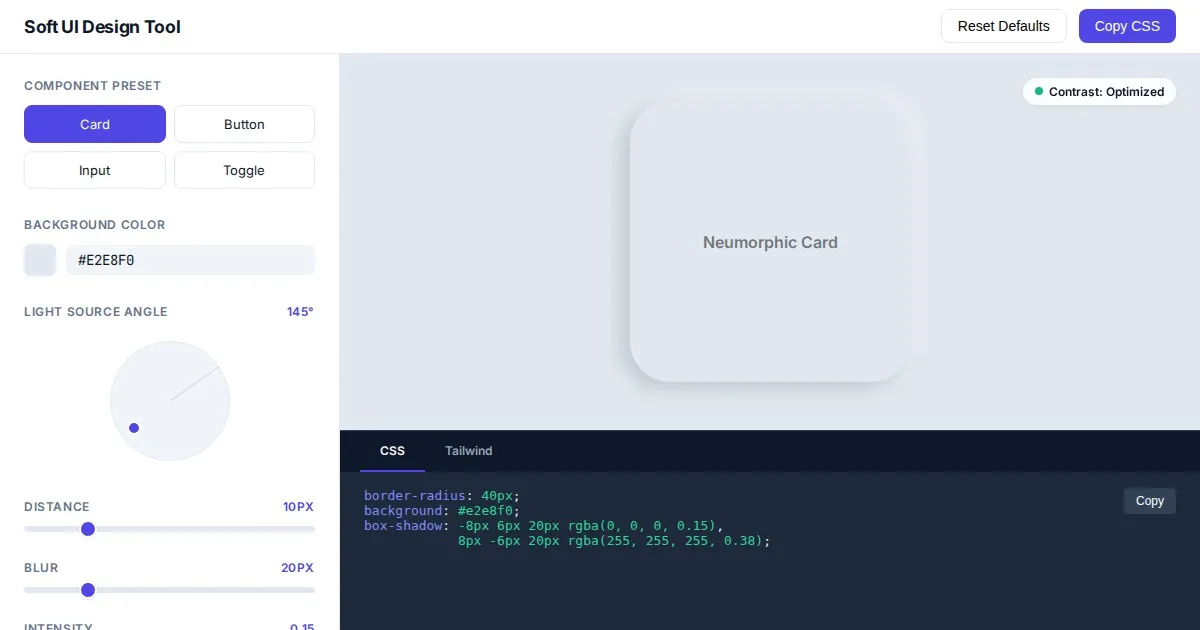Pick the Toggle component preset
The height and width of the screenshot is (630, 1200).
[244, 170]
